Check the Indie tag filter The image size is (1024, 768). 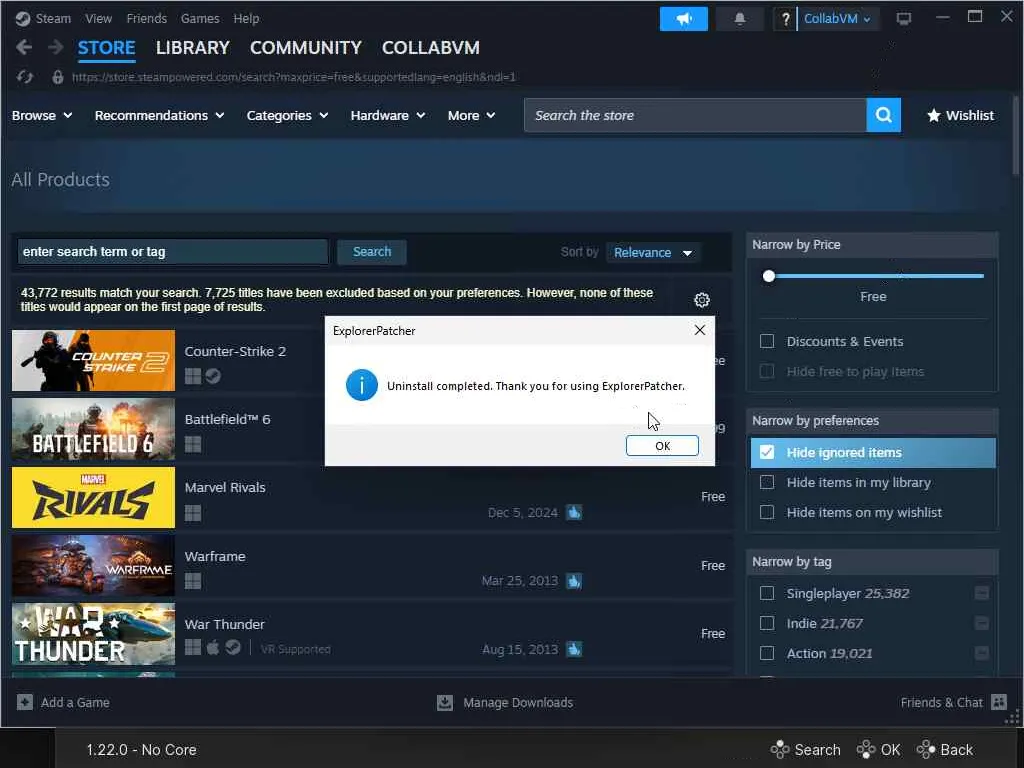(x=767, y=623)
